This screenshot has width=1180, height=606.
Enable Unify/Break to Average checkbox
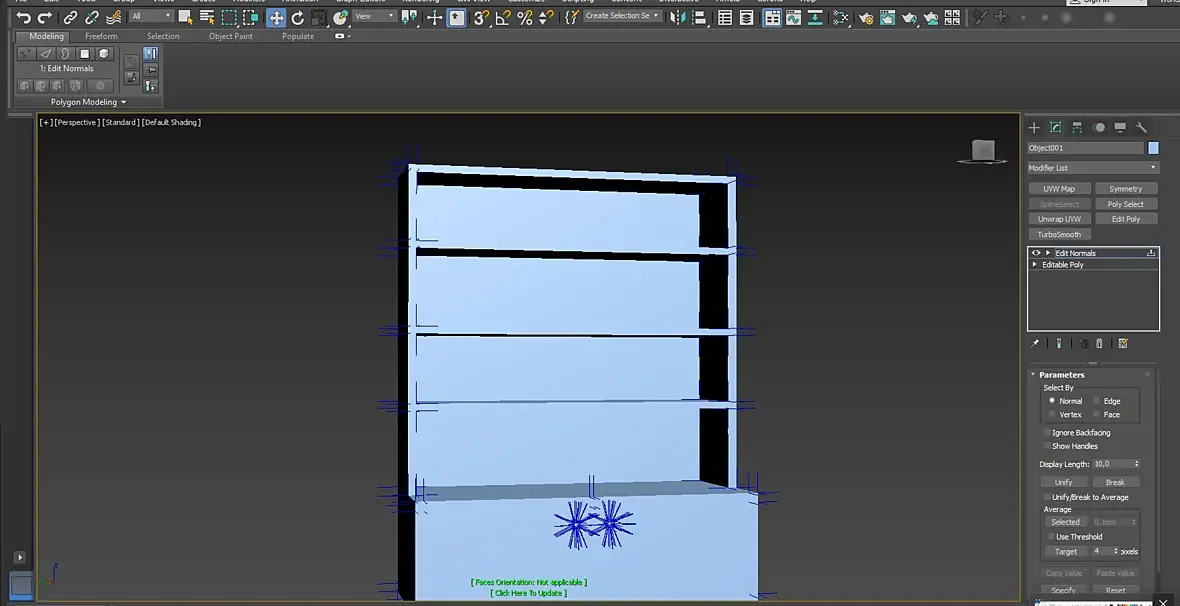tap(1047, 497)
